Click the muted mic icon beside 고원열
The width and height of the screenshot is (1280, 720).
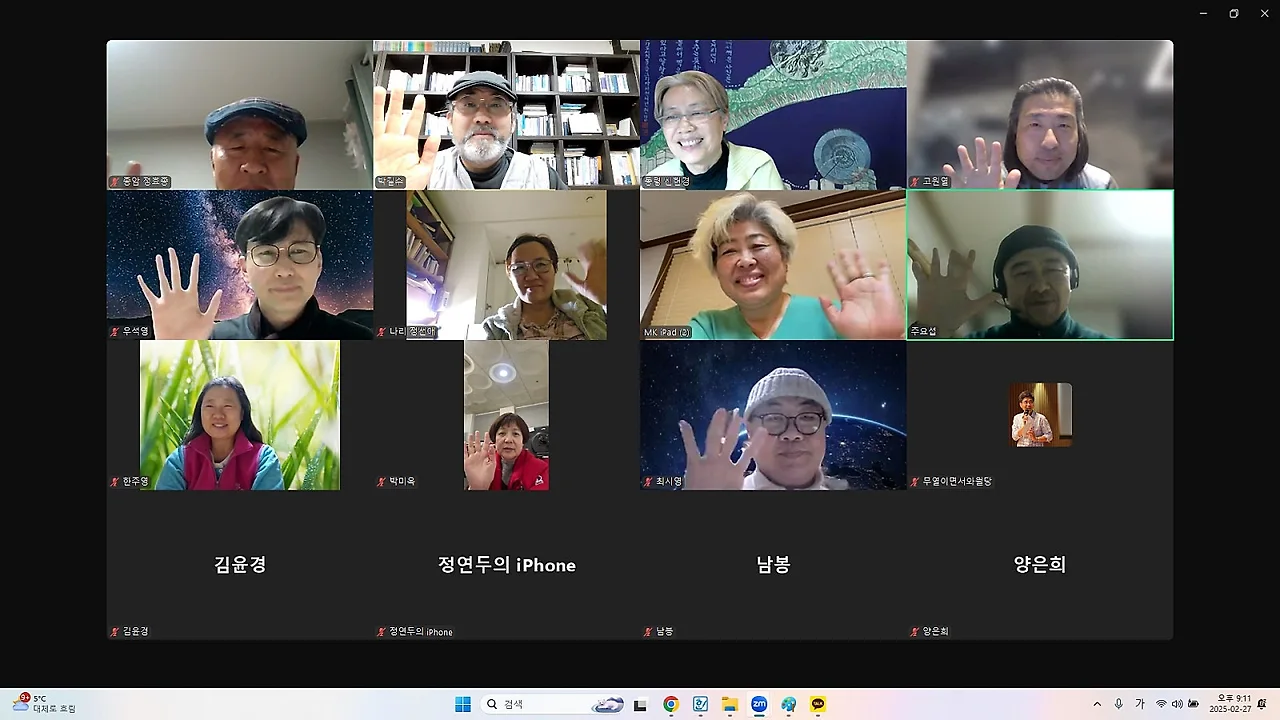coord(915,182)
